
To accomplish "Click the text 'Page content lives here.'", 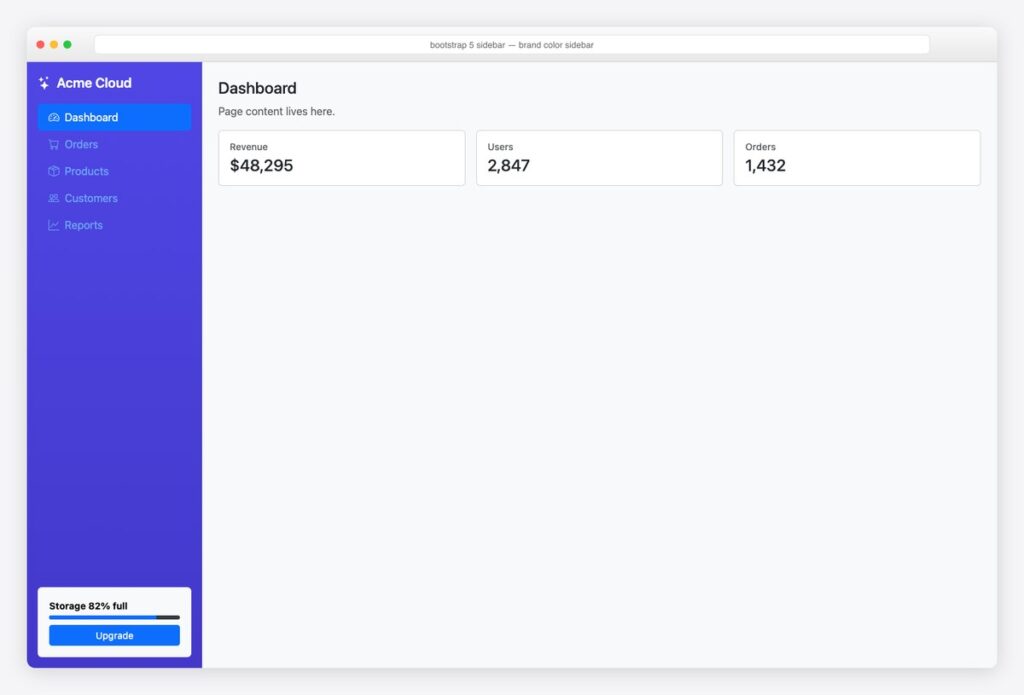I will pyautogui.click(x=276, y=112).
